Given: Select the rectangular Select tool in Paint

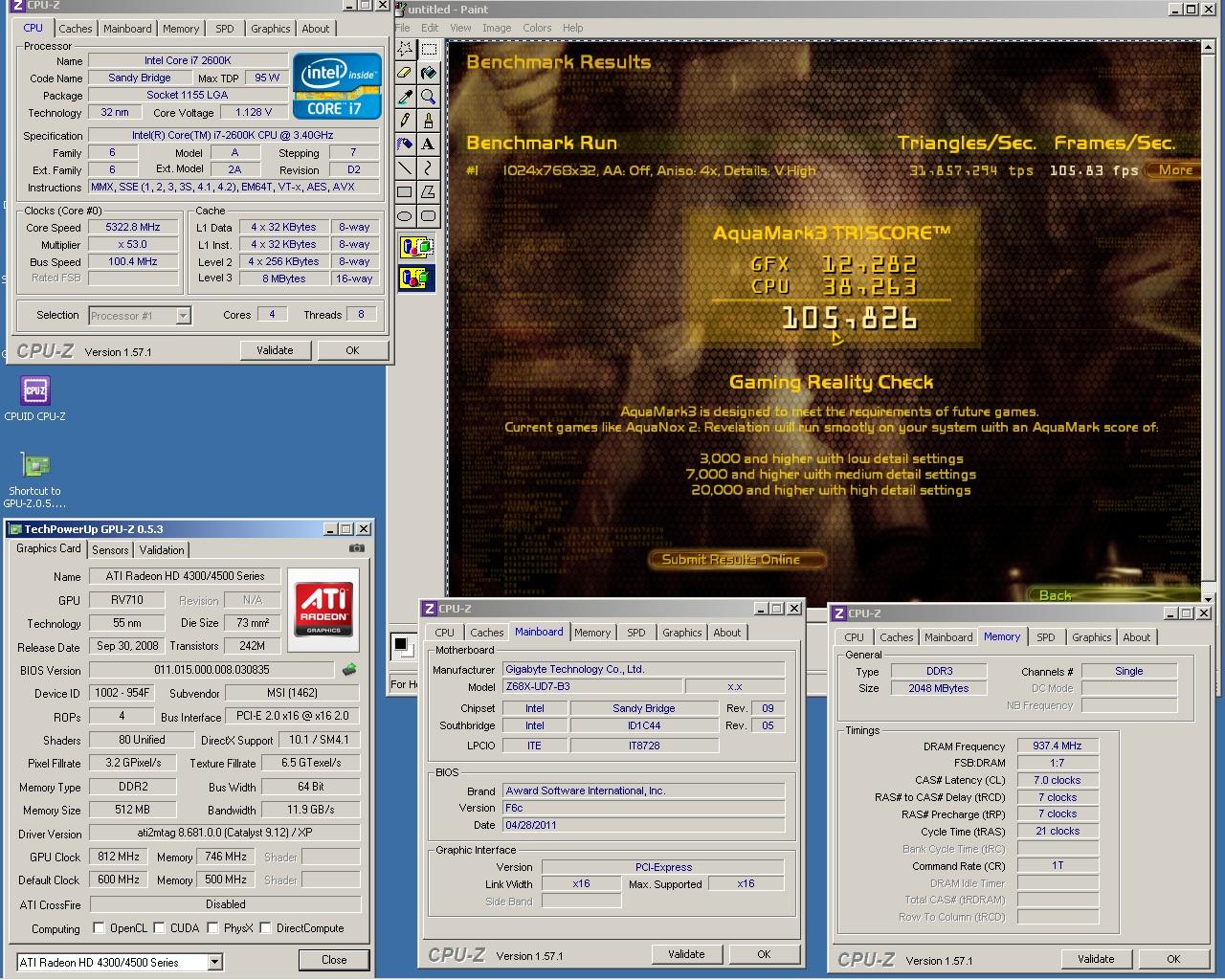Looking at the screenshot, I should pos(428,49).
